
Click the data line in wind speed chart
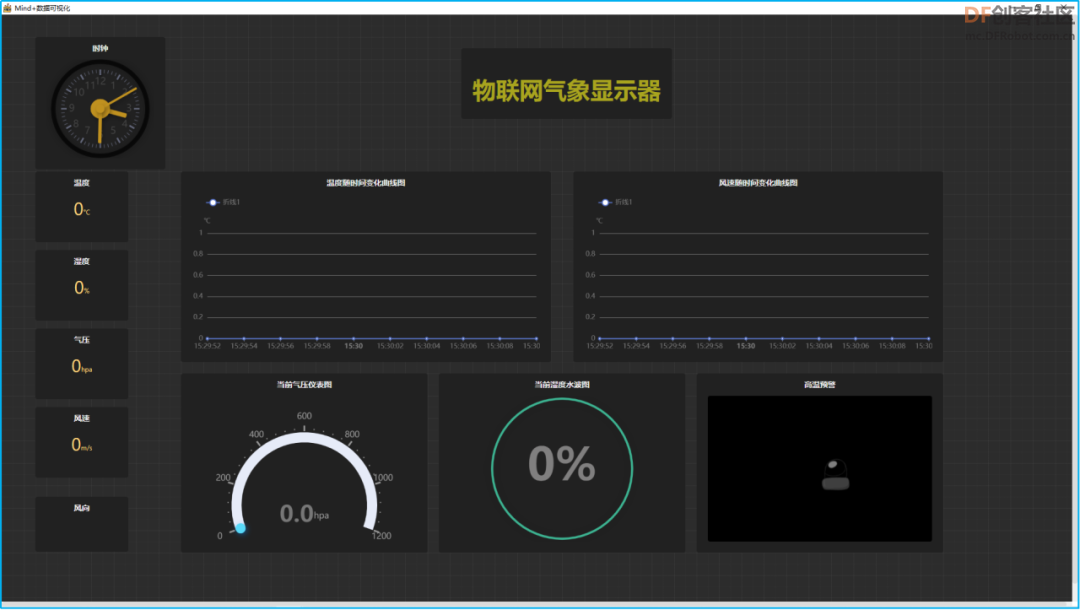pos(764,339)
